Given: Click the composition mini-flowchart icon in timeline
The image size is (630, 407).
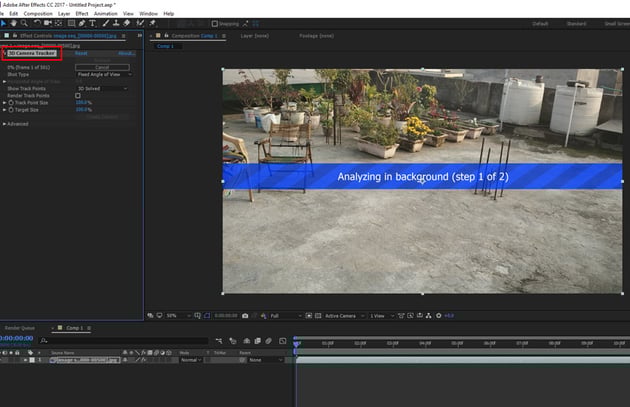Looking at the screenshot, I should tap(219, 341).
